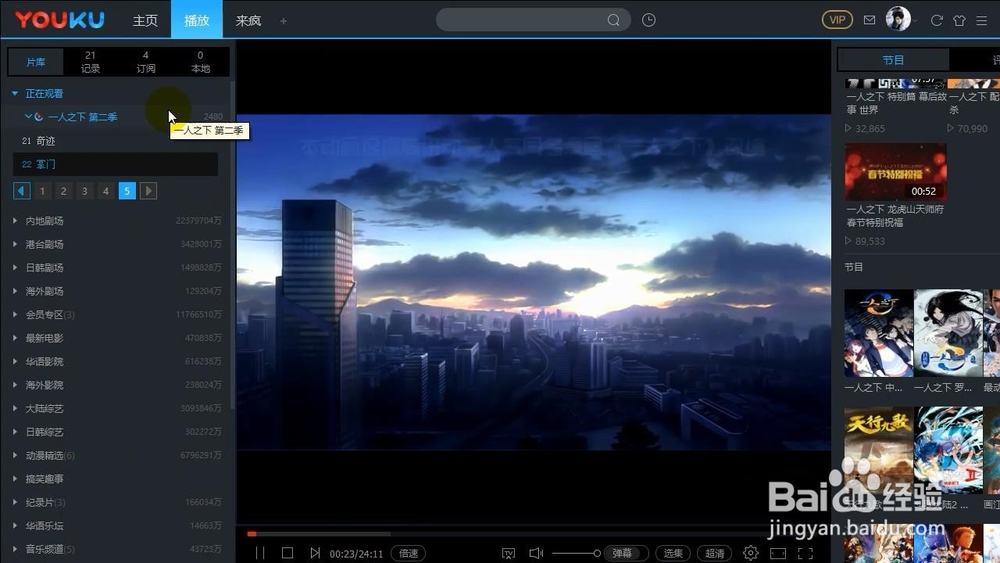
Task: Collapse the 正在观看 section
Action: 15,94
